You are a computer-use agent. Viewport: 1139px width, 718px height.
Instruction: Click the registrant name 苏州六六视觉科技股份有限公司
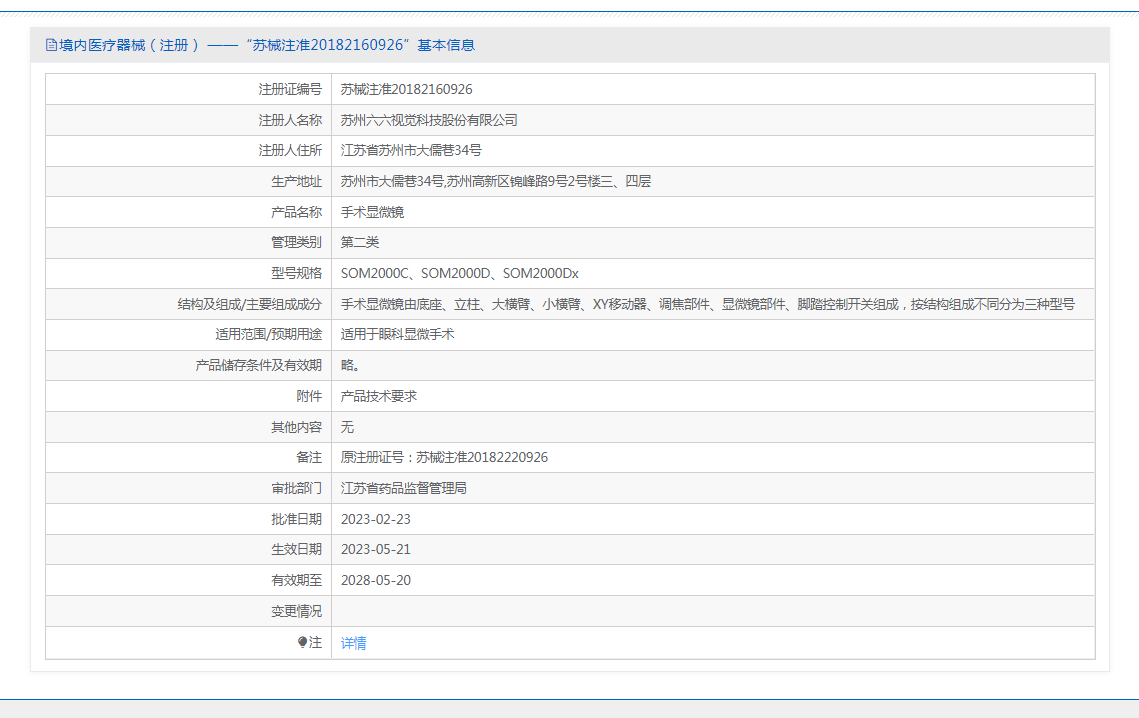point(429,120)
